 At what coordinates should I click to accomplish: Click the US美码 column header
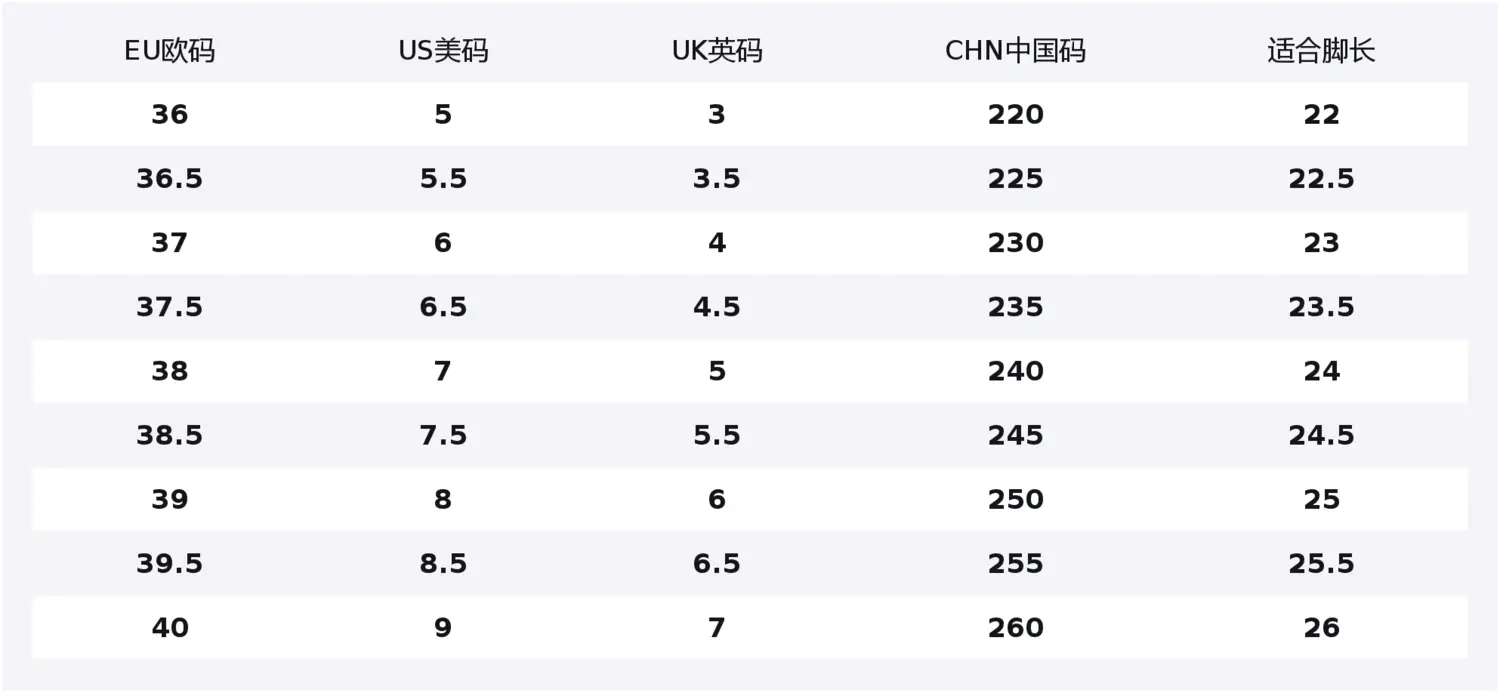tap(443, 51)
